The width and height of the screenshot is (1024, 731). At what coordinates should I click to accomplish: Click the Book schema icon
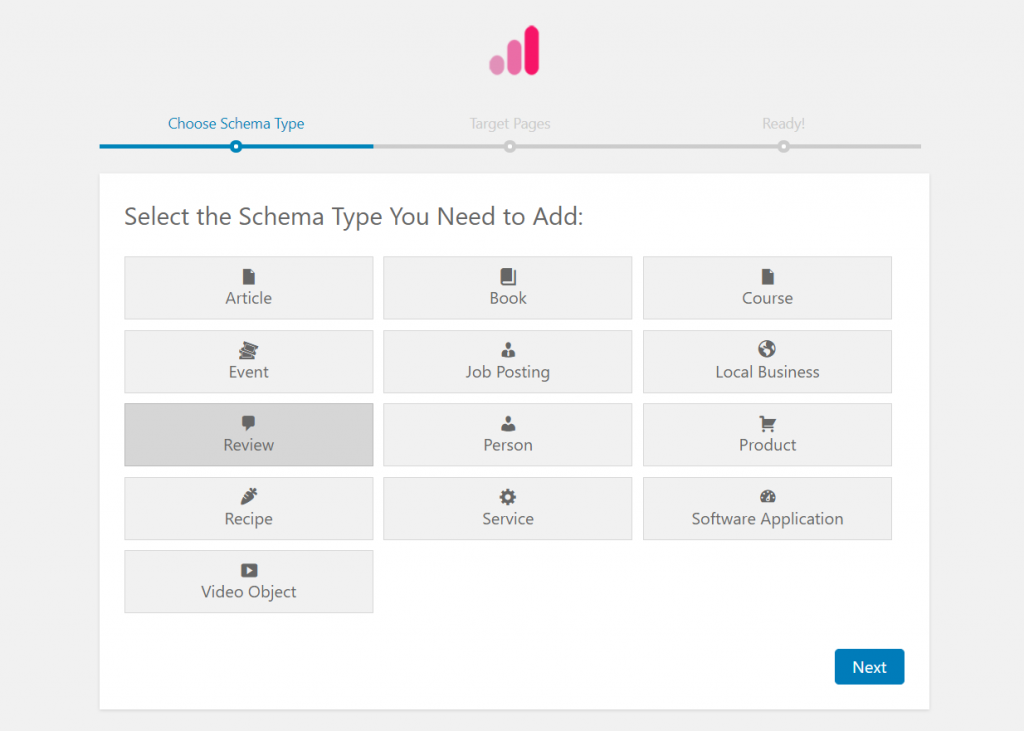[x=507, y=277]
